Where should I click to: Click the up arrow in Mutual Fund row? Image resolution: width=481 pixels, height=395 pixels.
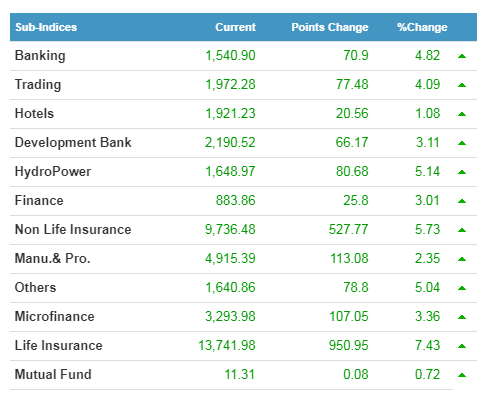(462, 375)
